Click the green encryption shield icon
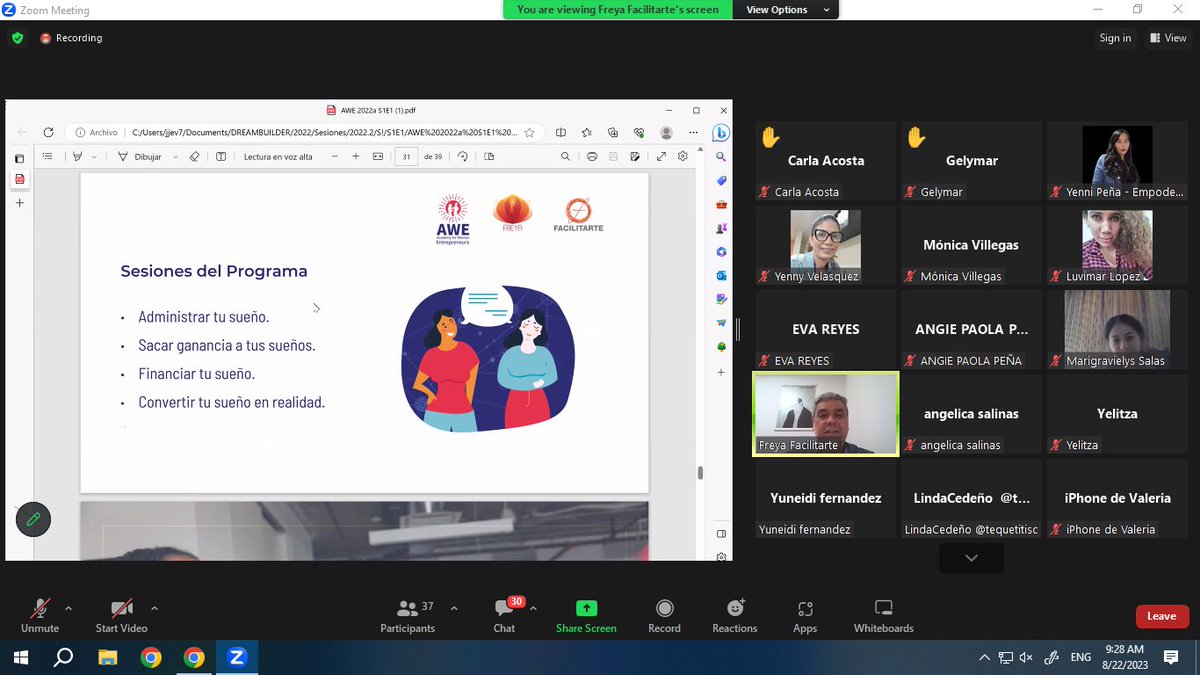 point(17,38)
